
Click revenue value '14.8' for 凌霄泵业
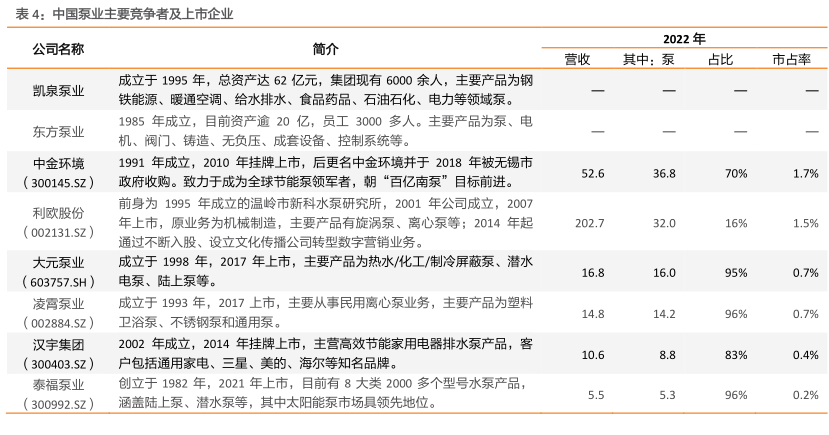click(x=593, y=314)
